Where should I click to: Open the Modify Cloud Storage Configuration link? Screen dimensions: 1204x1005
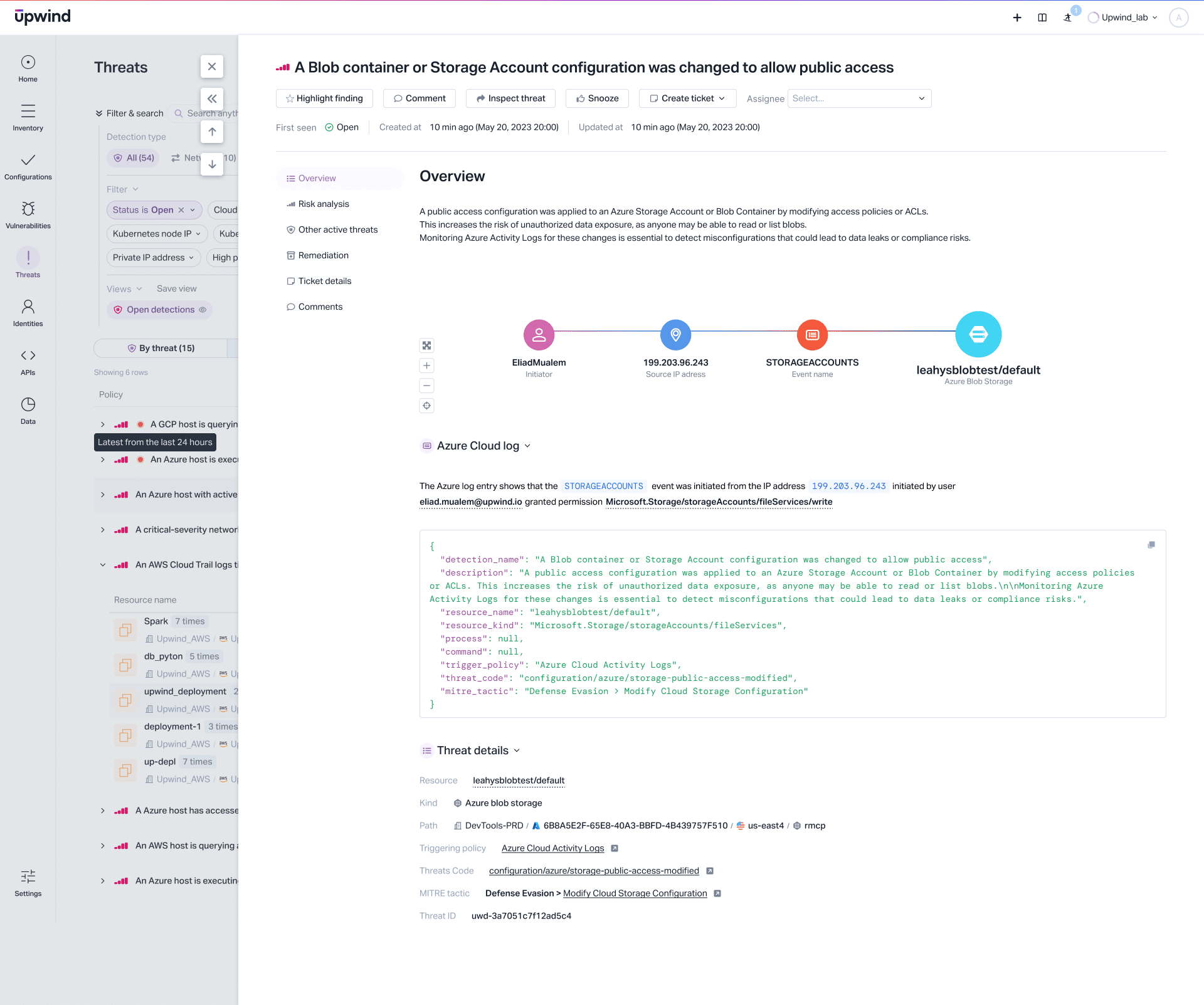(635, 893)
